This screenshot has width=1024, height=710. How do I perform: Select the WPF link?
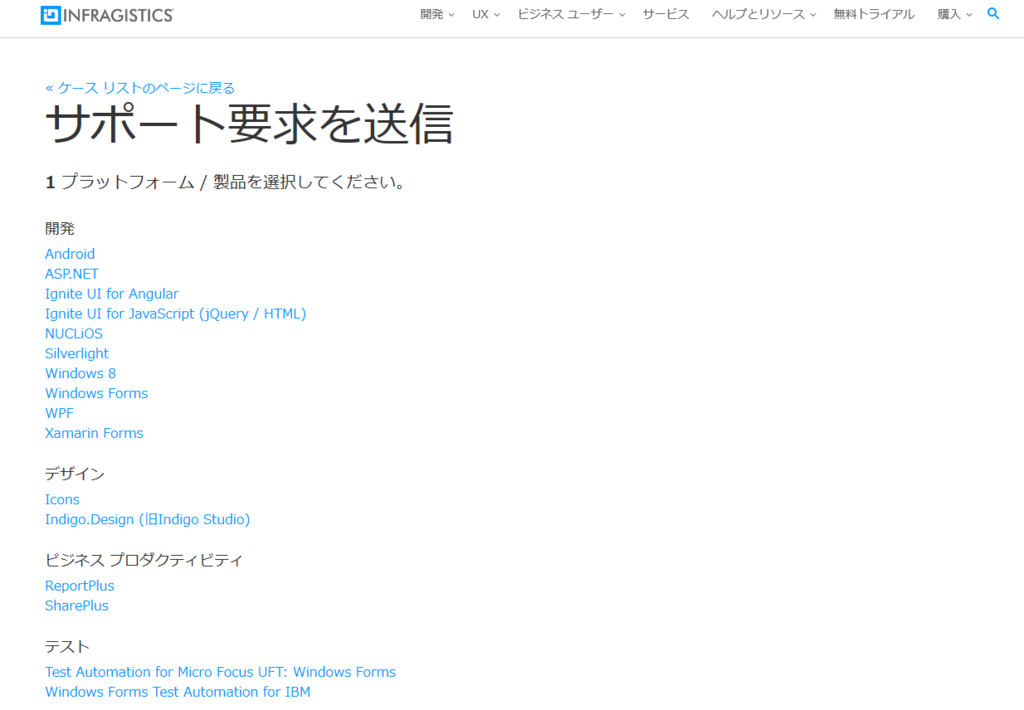[x=59, y=413]
